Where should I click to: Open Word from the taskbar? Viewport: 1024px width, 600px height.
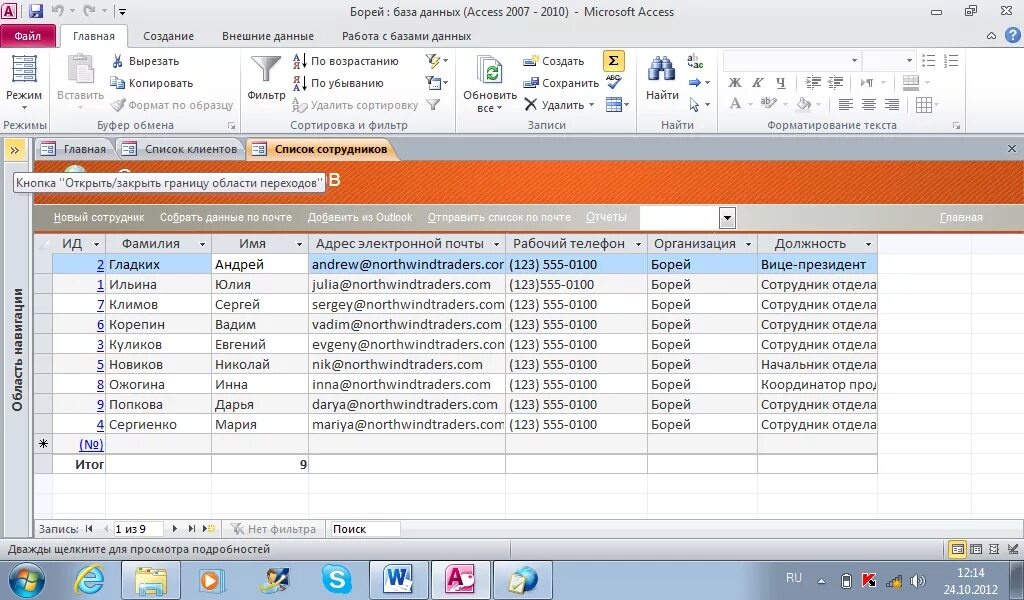click(398, 579)
